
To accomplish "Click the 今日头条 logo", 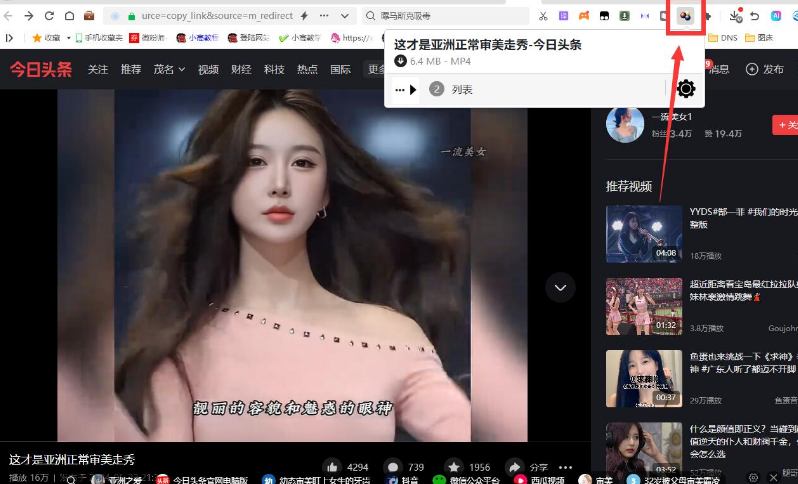I will click(41, 69).
